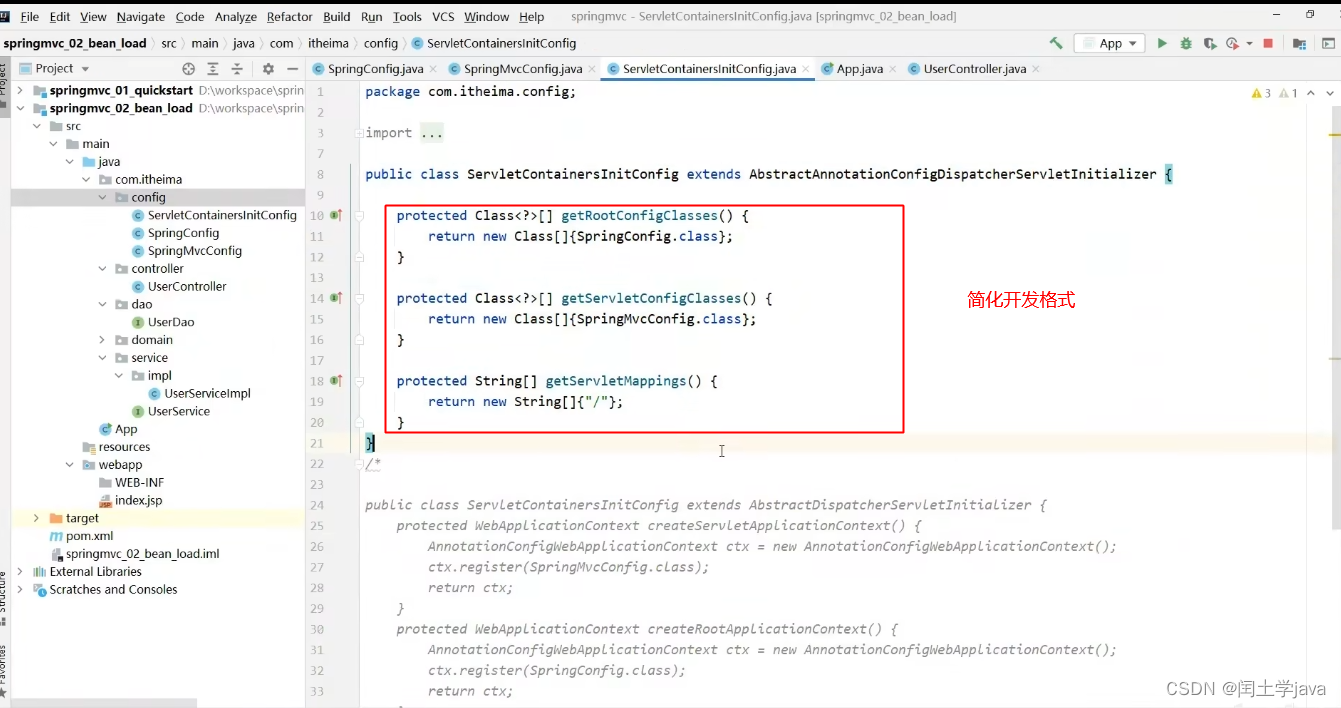Click the run anything window icon

(1328, 43)
